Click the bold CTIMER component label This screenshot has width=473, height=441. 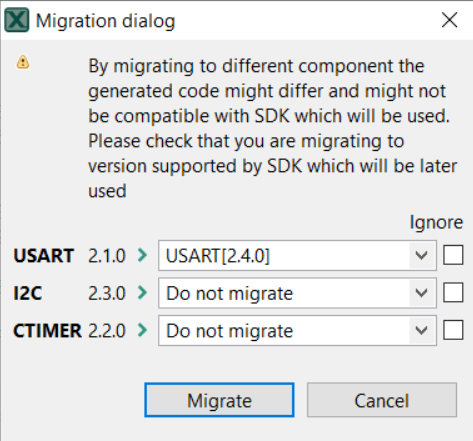tap(47, 331)
